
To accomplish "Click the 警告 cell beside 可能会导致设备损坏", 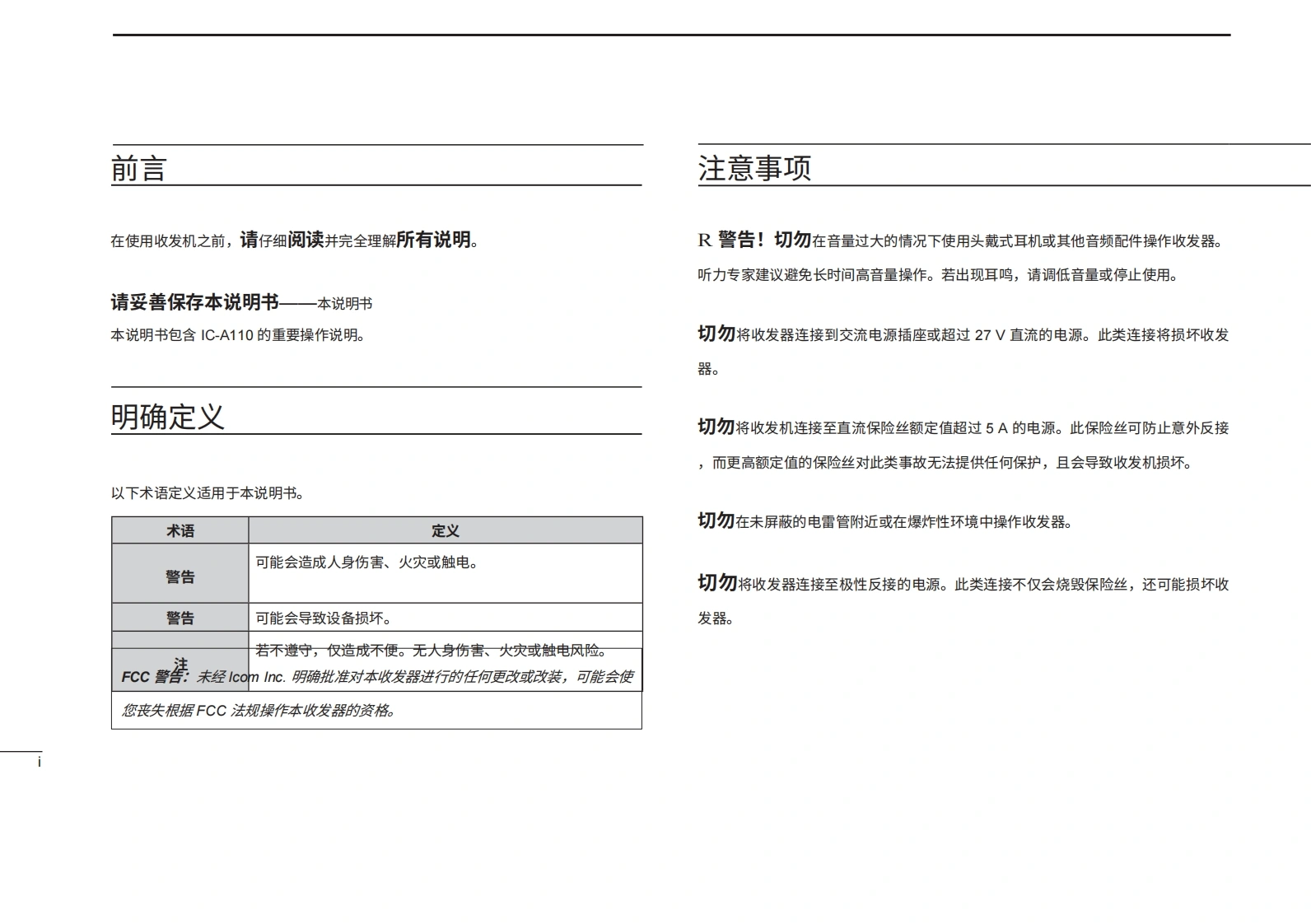I will (180, 618).
